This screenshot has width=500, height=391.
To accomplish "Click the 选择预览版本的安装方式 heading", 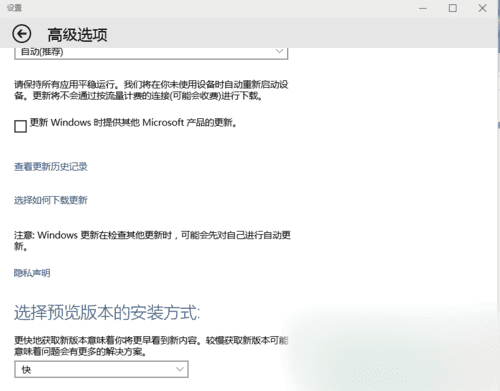I will tap(107, 313).
